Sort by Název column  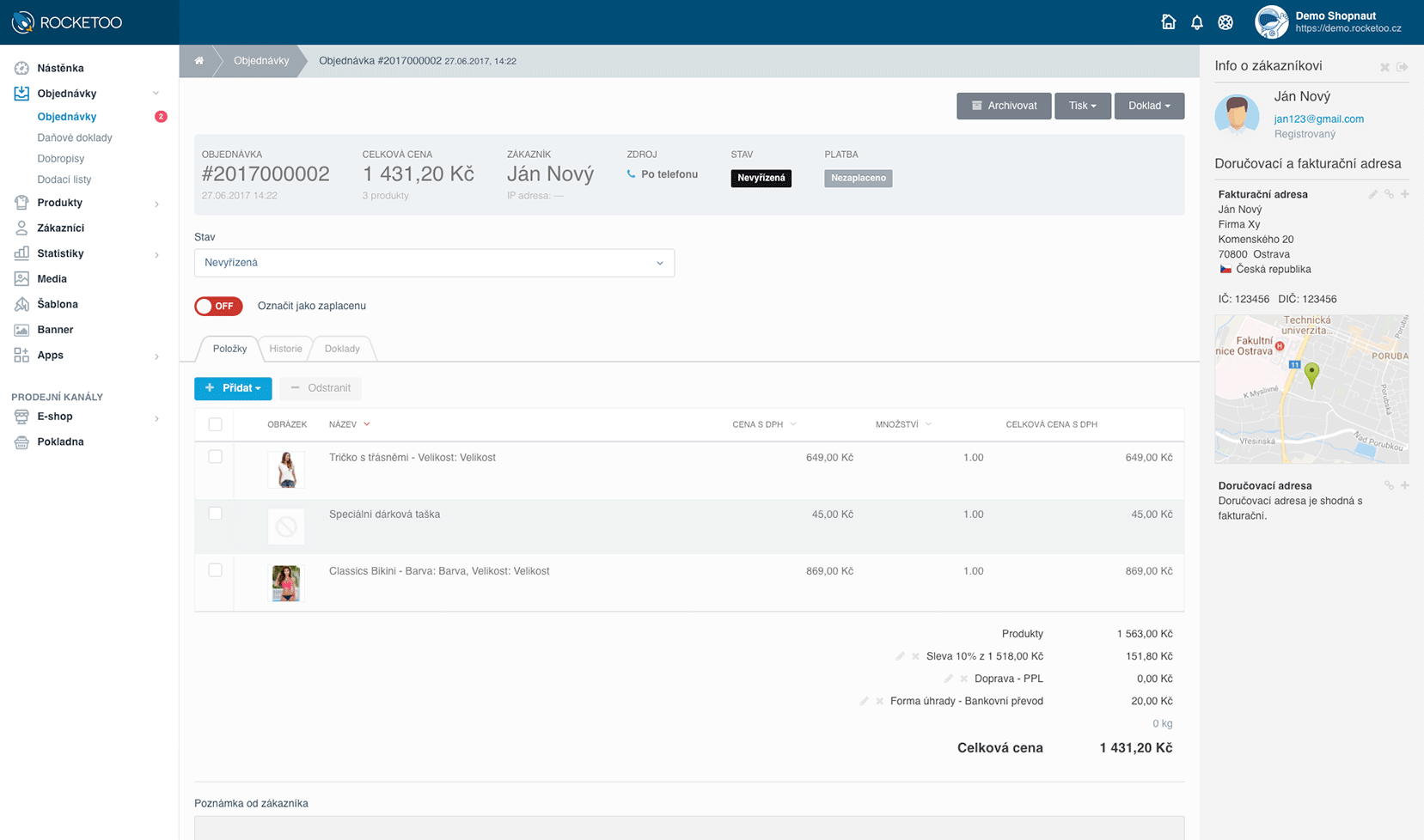(349, 424)
